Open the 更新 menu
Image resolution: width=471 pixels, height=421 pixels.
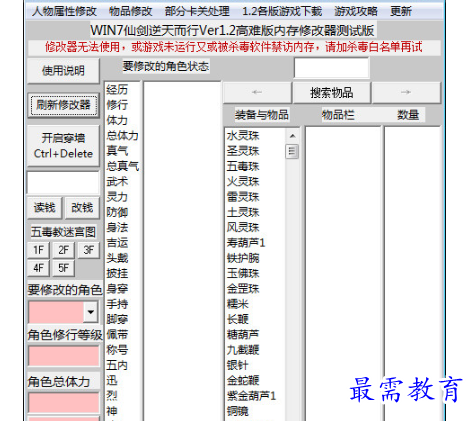click(401, 12)
